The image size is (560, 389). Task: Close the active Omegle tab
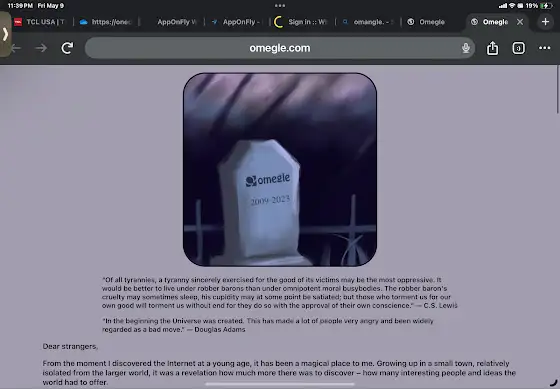(x=520, y=22)
